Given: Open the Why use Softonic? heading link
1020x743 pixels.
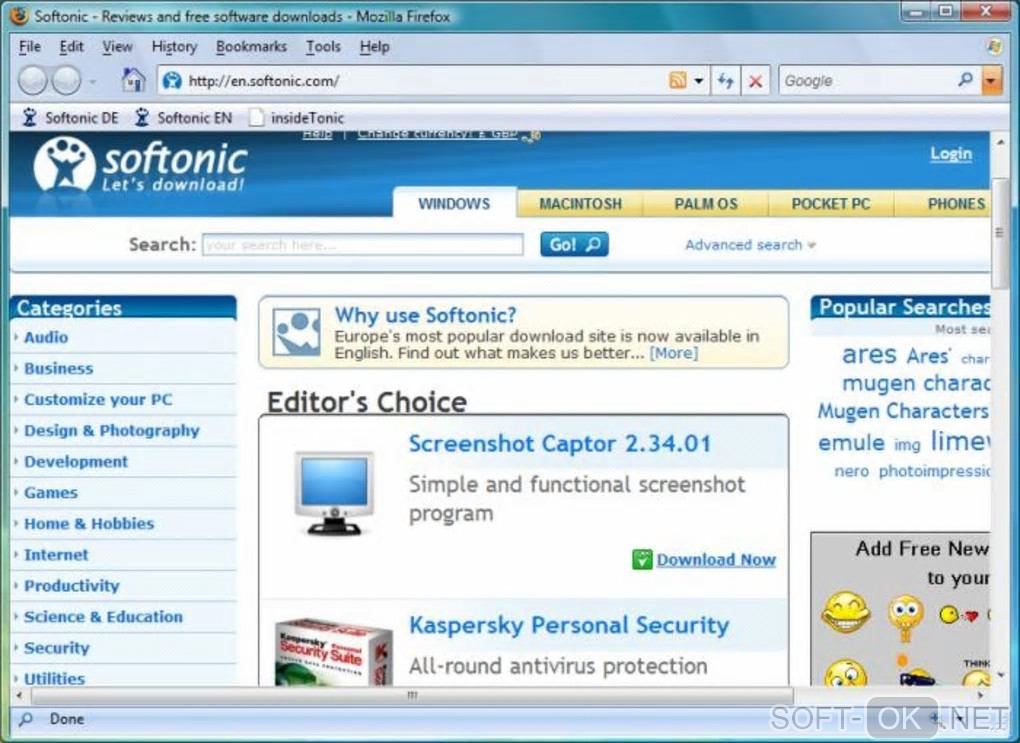Looking at the screenshot, I should (425, 315).
